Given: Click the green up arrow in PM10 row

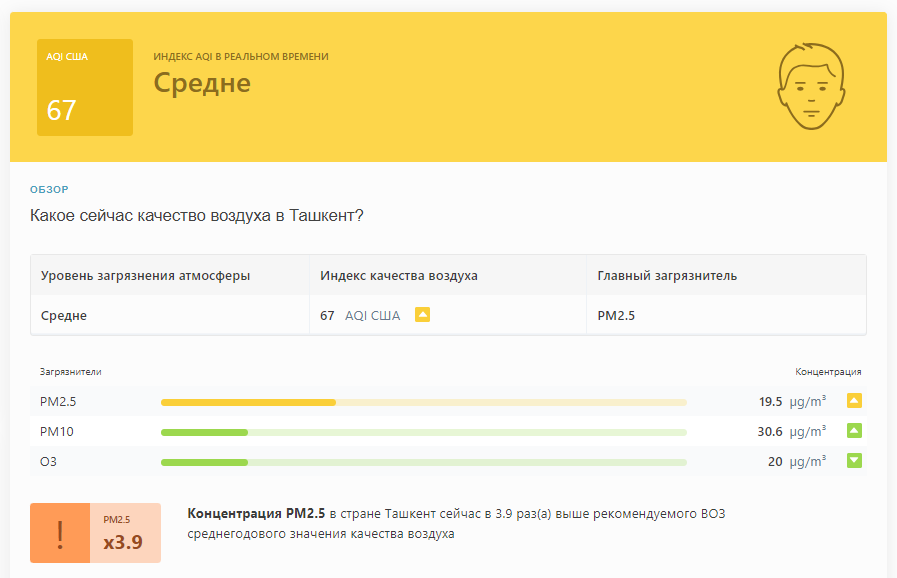Looking at the screenshot, I should click(x=854, y=430).
